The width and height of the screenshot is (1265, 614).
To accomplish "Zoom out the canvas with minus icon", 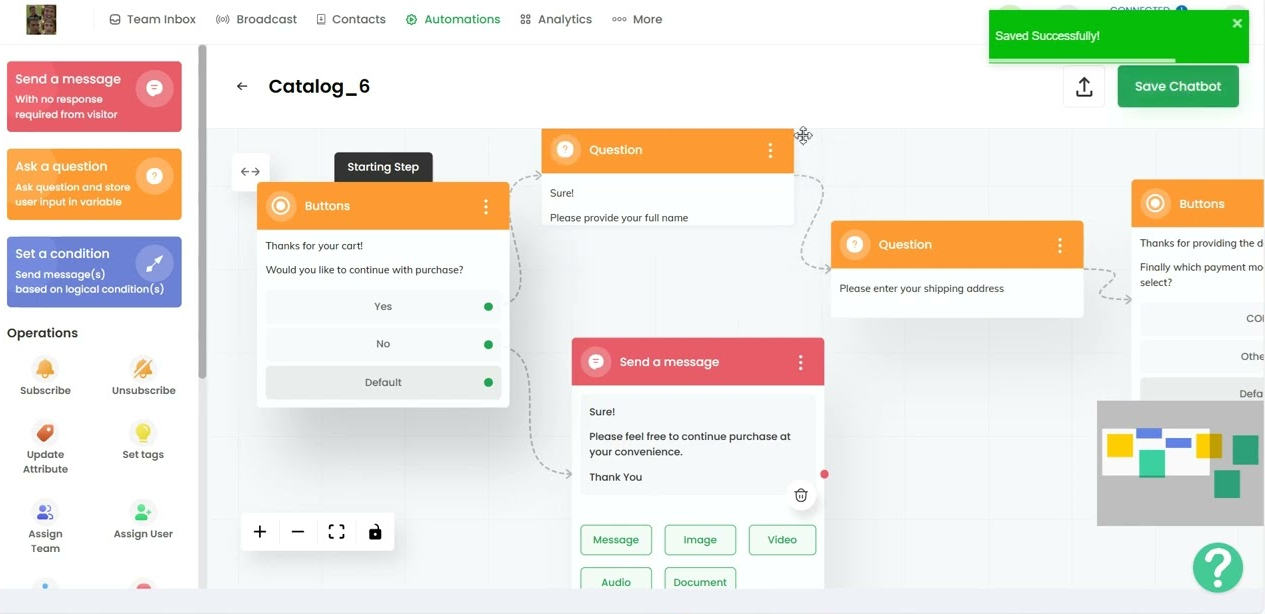I will coord(298,532).
